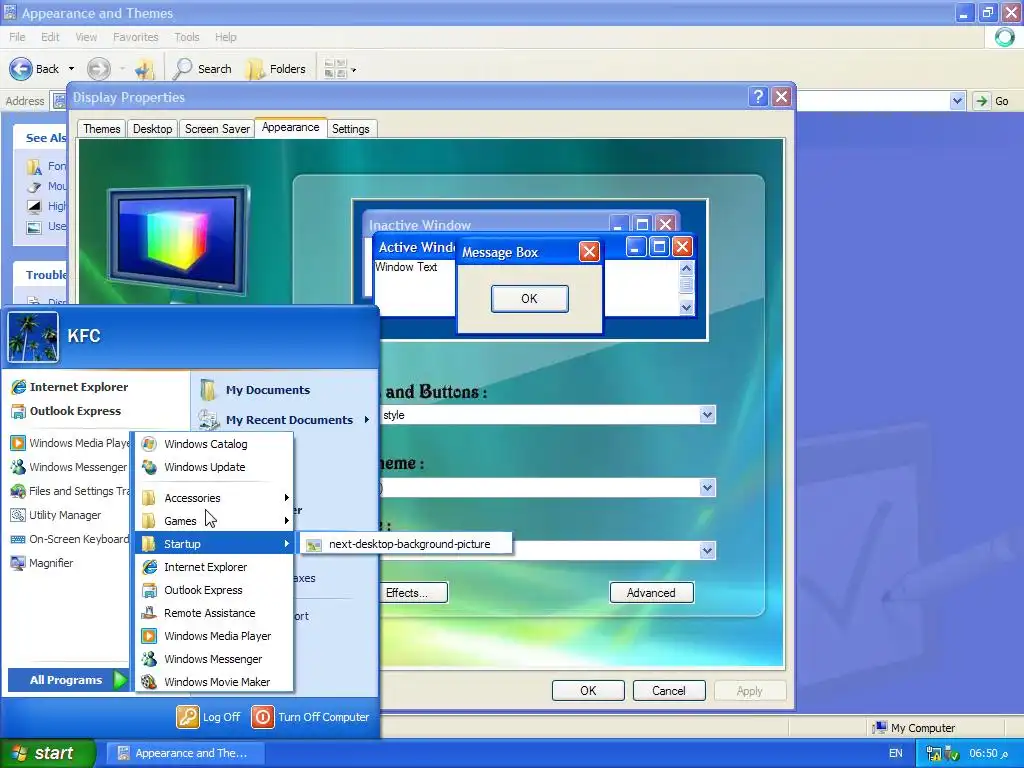
Task: Expand the Startup submenu
Action: tap(214, 544)
